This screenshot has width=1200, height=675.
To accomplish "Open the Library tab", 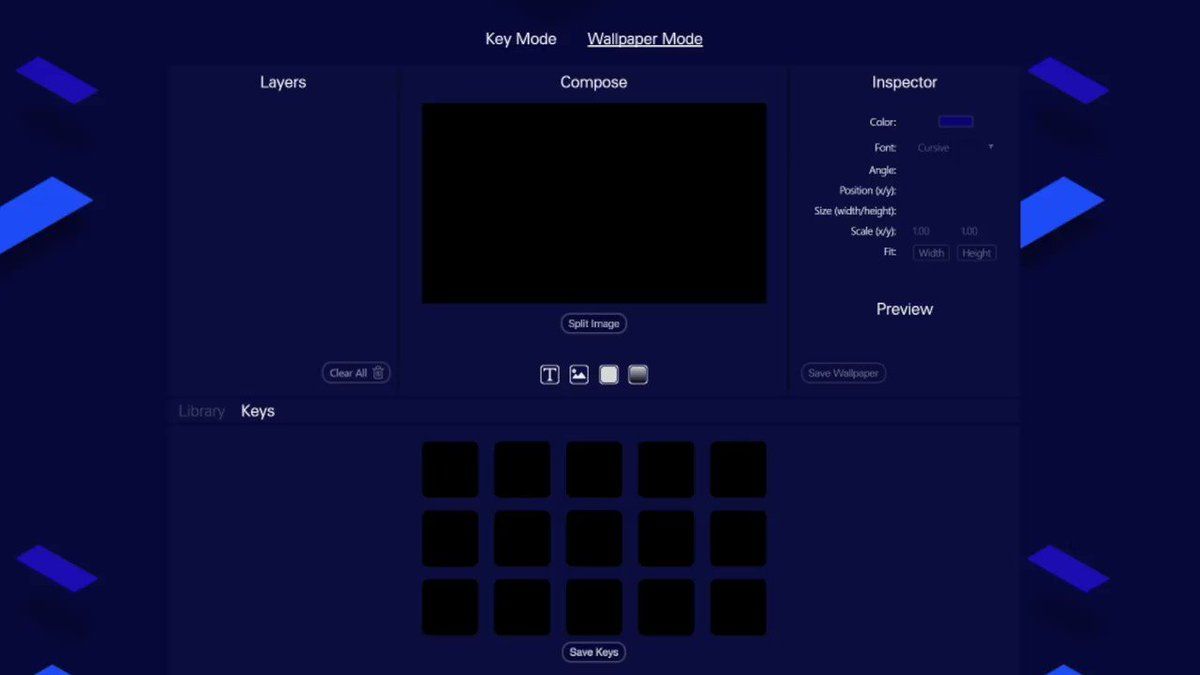I will (202, 411).
